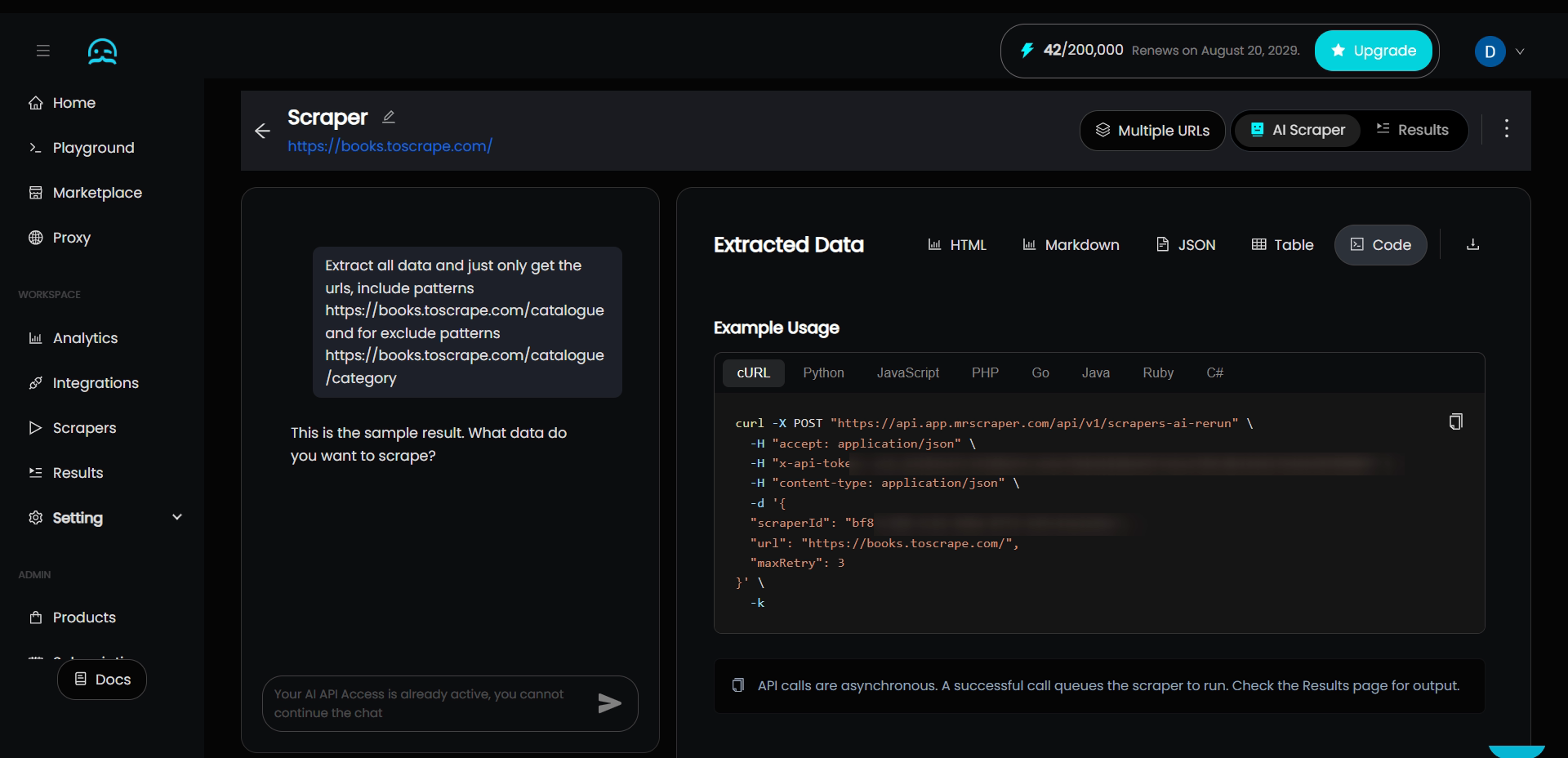Viewport: 1568px width, 758px height.
Task: Click the Docs button
Action: coord(102,680)
